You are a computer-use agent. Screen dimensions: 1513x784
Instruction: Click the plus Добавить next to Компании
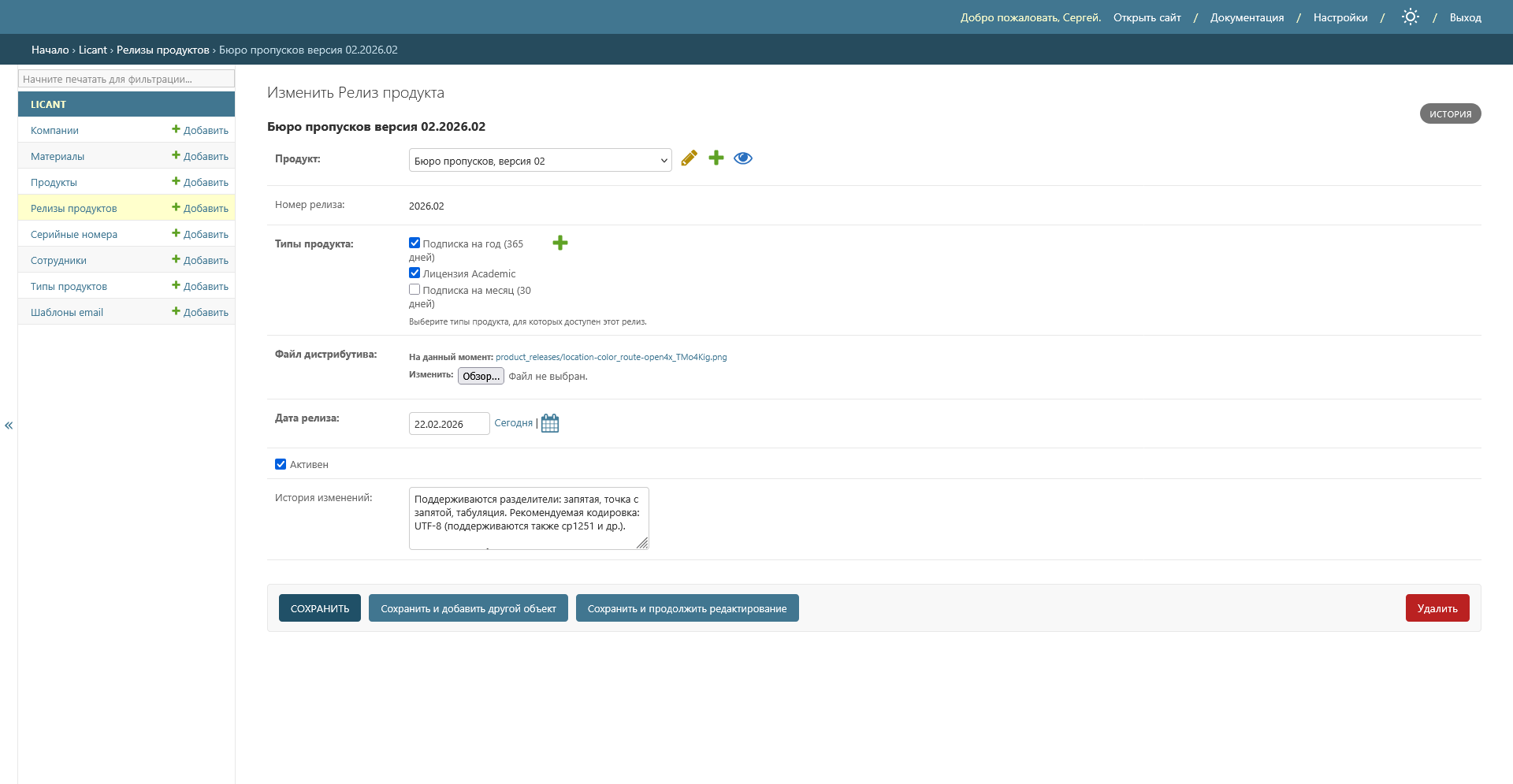[200, 130]
